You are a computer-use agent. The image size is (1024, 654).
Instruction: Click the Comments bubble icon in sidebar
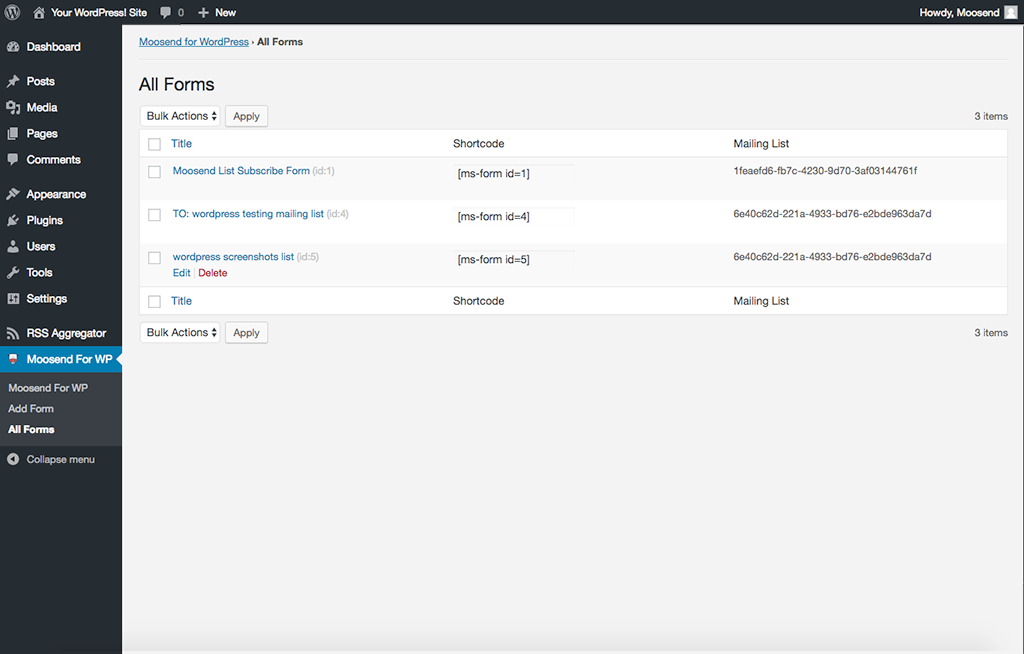tap(13, 159)
